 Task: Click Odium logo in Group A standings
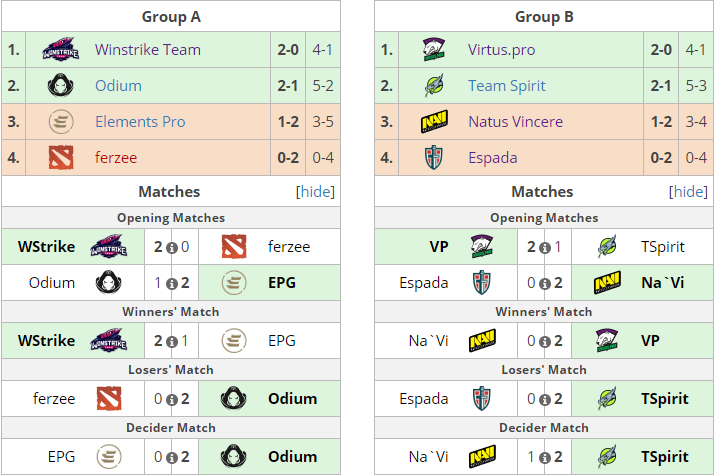click(x=61, y=86)
